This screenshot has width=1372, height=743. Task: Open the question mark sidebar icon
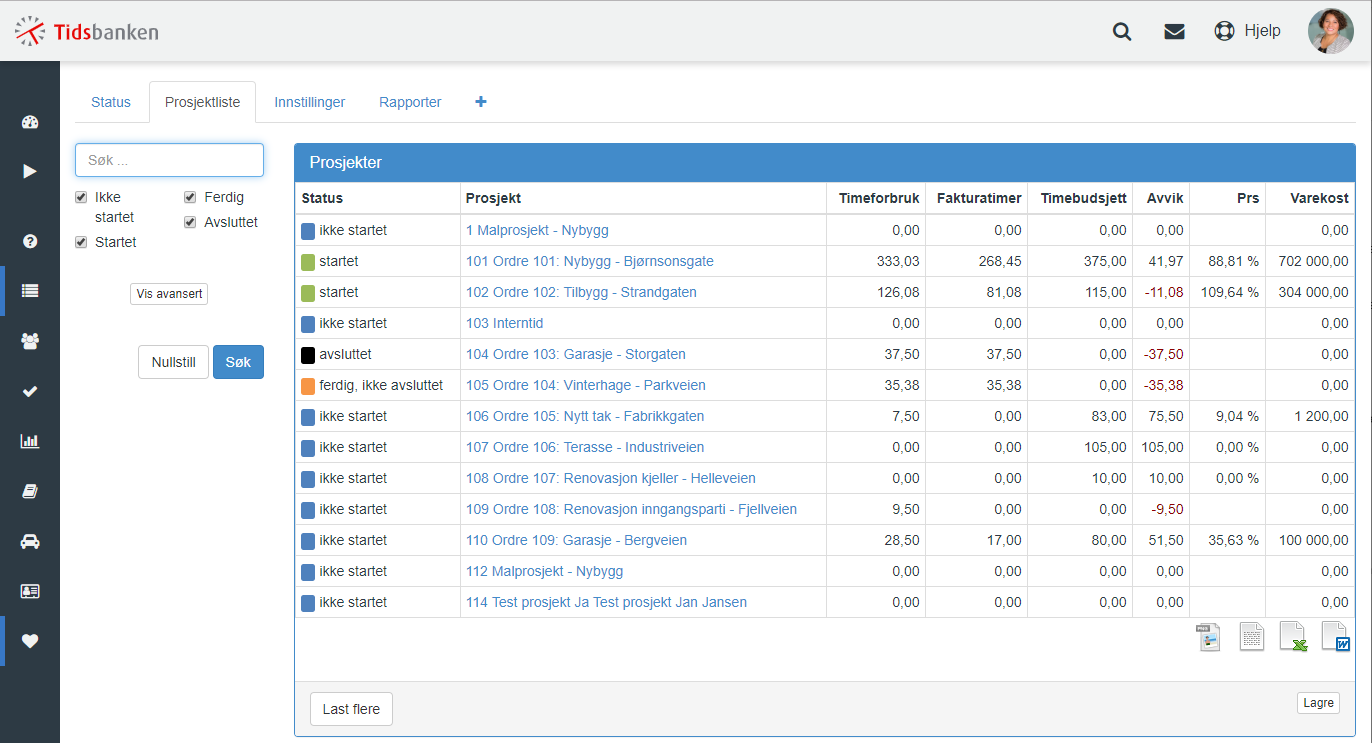[30, 241]
